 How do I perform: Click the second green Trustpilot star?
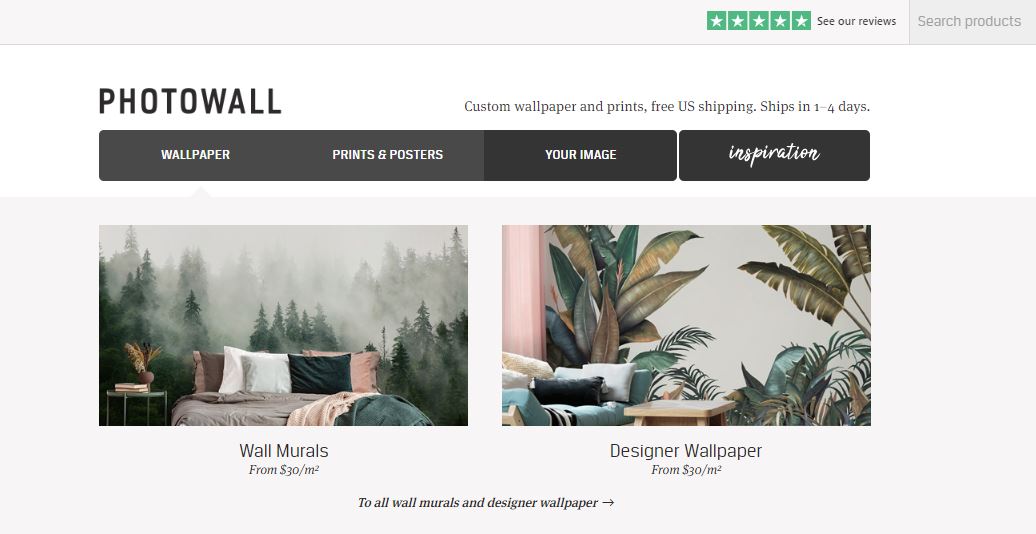tap(738, 21)
